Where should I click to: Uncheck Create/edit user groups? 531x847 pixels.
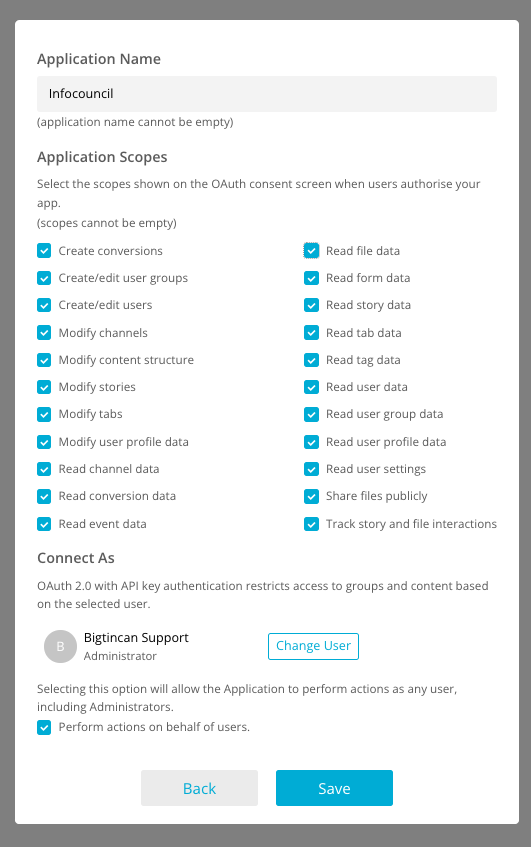pyautogui.click(x=44, y=278)
